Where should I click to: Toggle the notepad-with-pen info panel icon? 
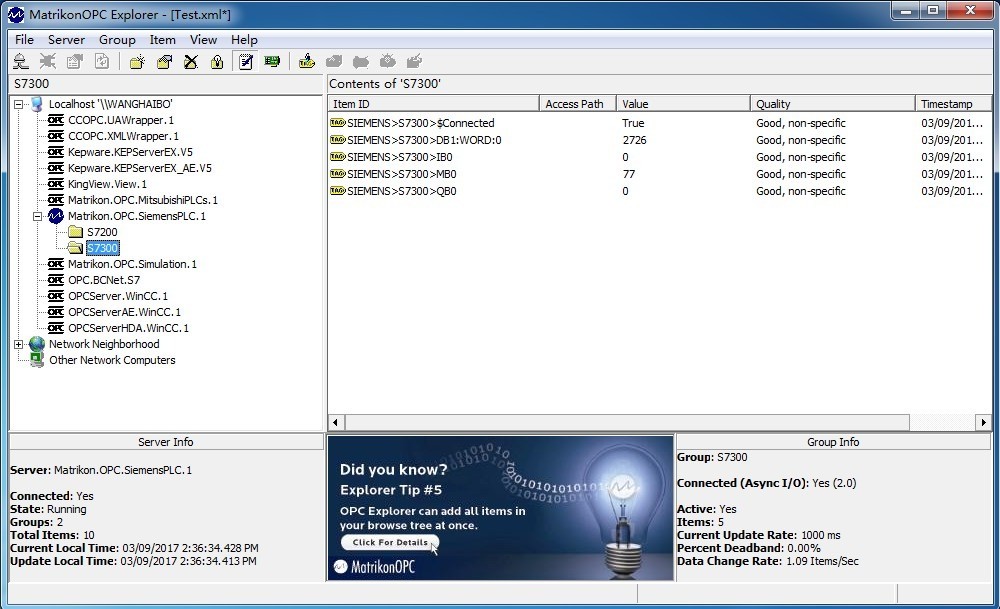(x=246, y=61)
